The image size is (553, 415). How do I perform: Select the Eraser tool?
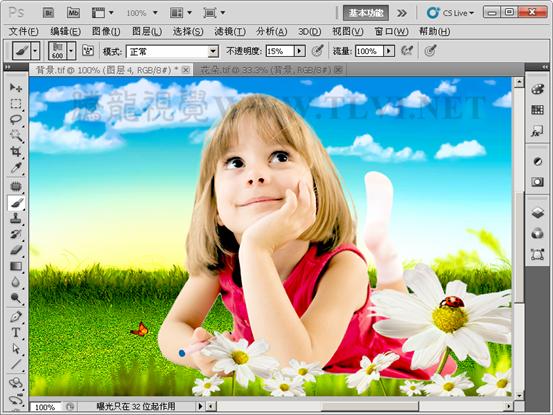pos(16,250)
